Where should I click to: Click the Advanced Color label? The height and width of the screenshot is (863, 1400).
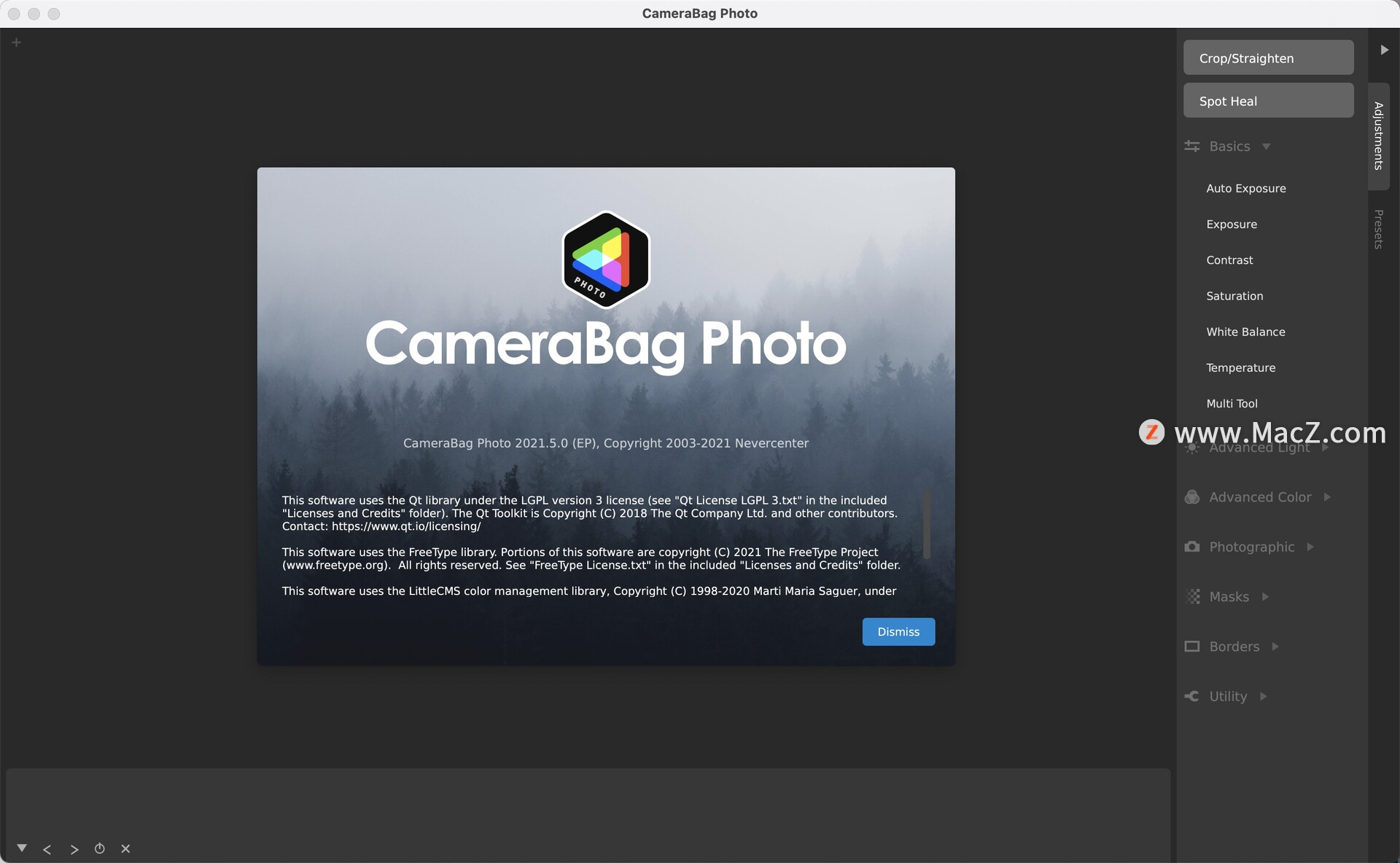click(1260, 497)
